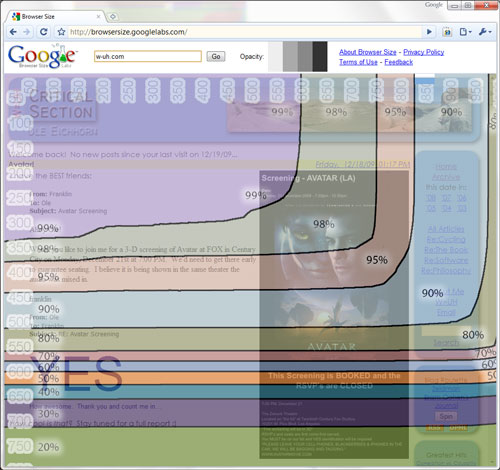Open the wrench tools menu
Viewport: 500px width, 470px height.
point(485,32)
